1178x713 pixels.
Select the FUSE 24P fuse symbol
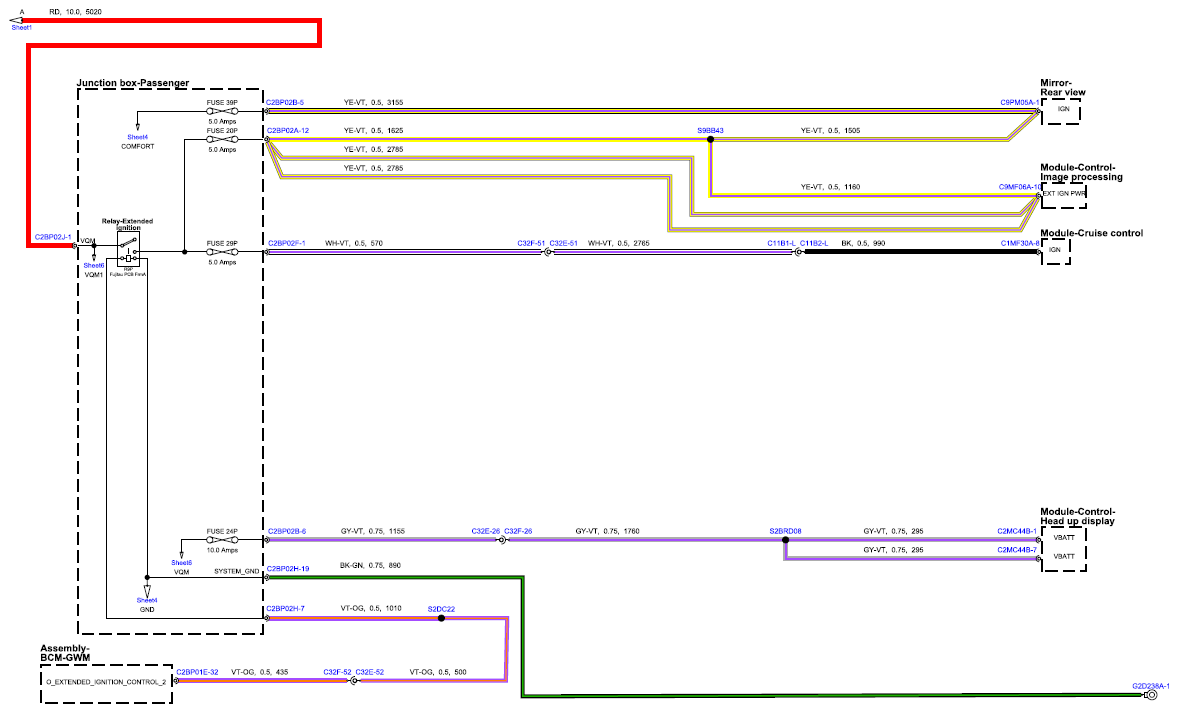(x=222, y=540)
